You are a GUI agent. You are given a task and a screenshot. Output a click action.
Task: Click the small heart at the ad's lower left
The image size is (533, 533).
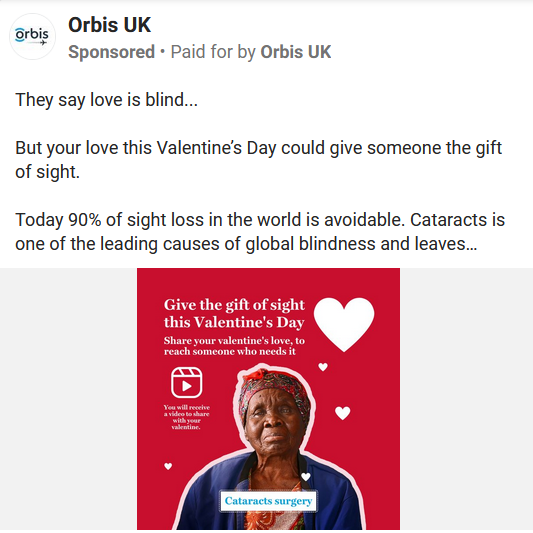[x=168, y=466]
